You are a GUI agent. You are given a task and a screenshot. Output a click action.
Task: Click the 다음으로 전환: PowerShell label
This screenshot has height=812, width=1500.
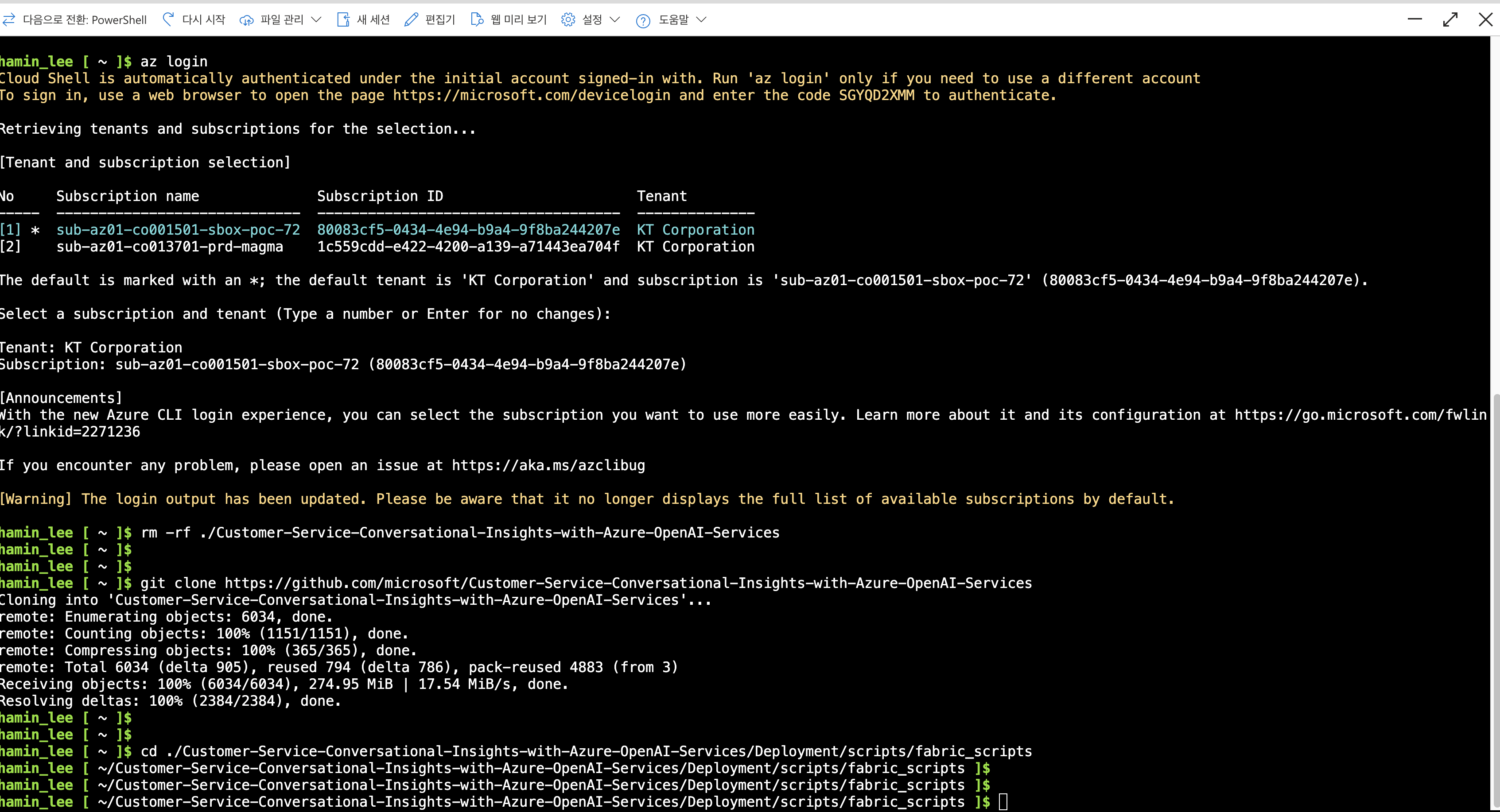point(85,20)
